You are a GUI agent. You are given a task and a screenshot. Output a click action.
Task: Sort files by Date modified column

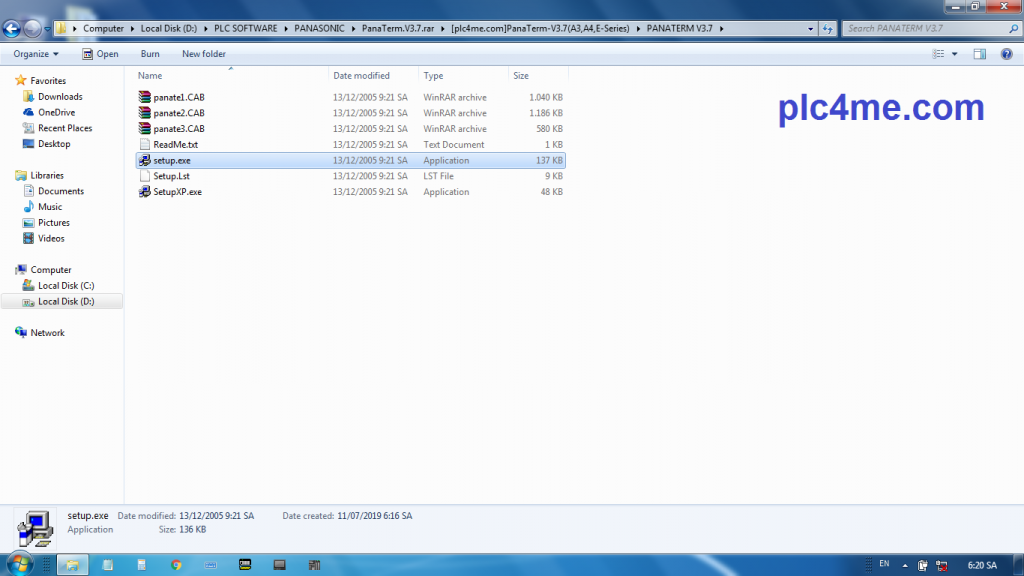pos(361,76)
